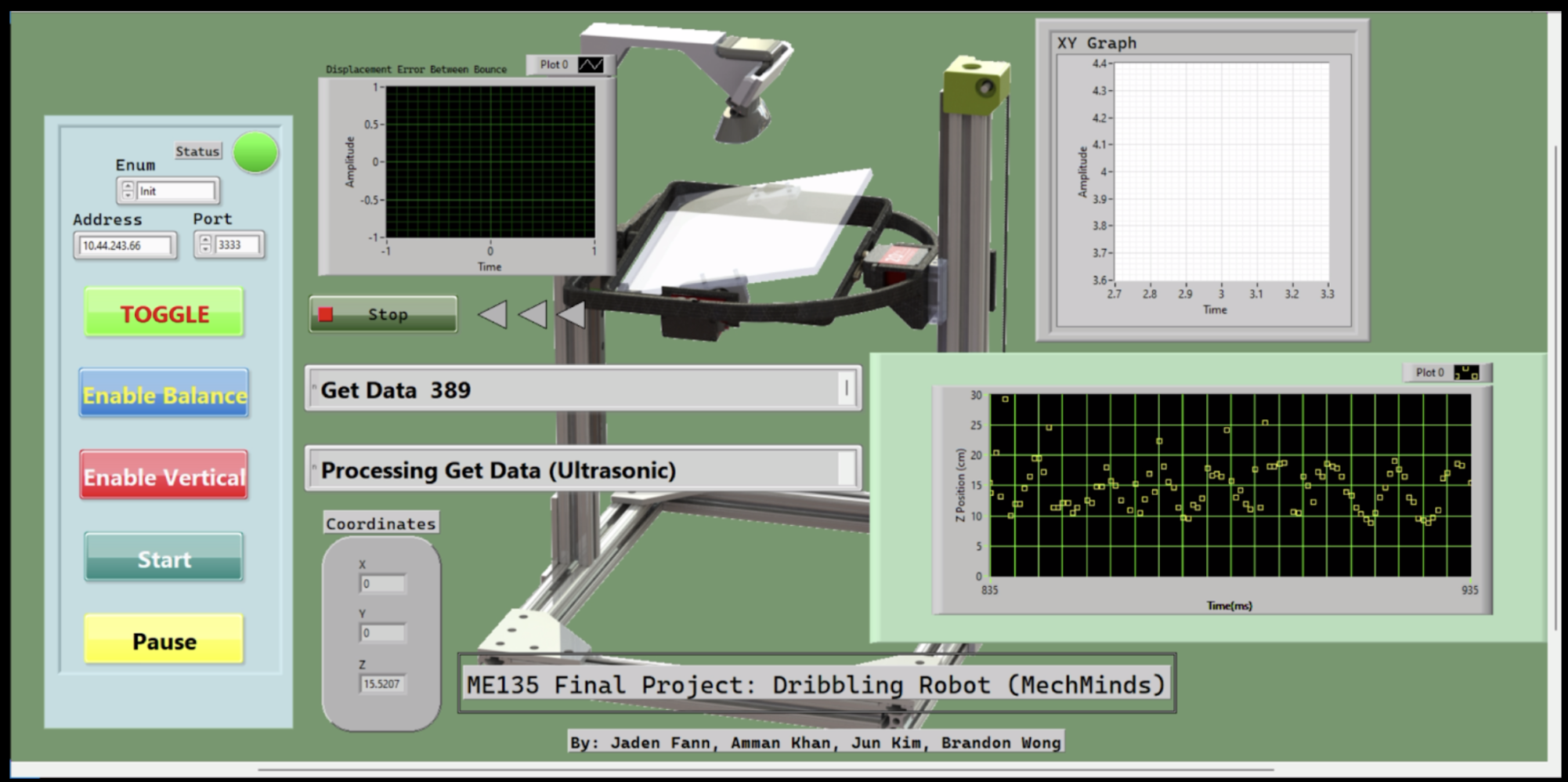Screen dimensions: 1568x782
Task: Click the authors line Jaden Fann, Amman Khan
Action: coord(815,742)
